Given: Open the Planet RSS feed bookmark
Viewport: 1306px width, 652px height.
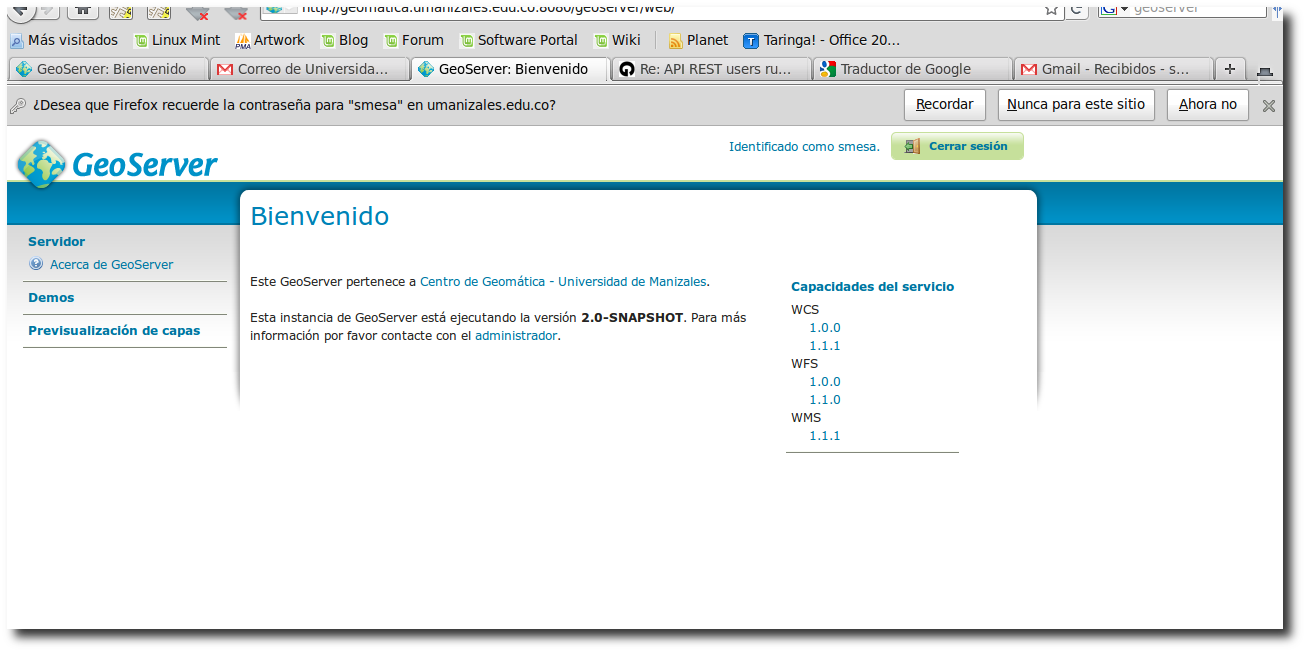Looking at the screenshot, I should (x=698, y=40).
